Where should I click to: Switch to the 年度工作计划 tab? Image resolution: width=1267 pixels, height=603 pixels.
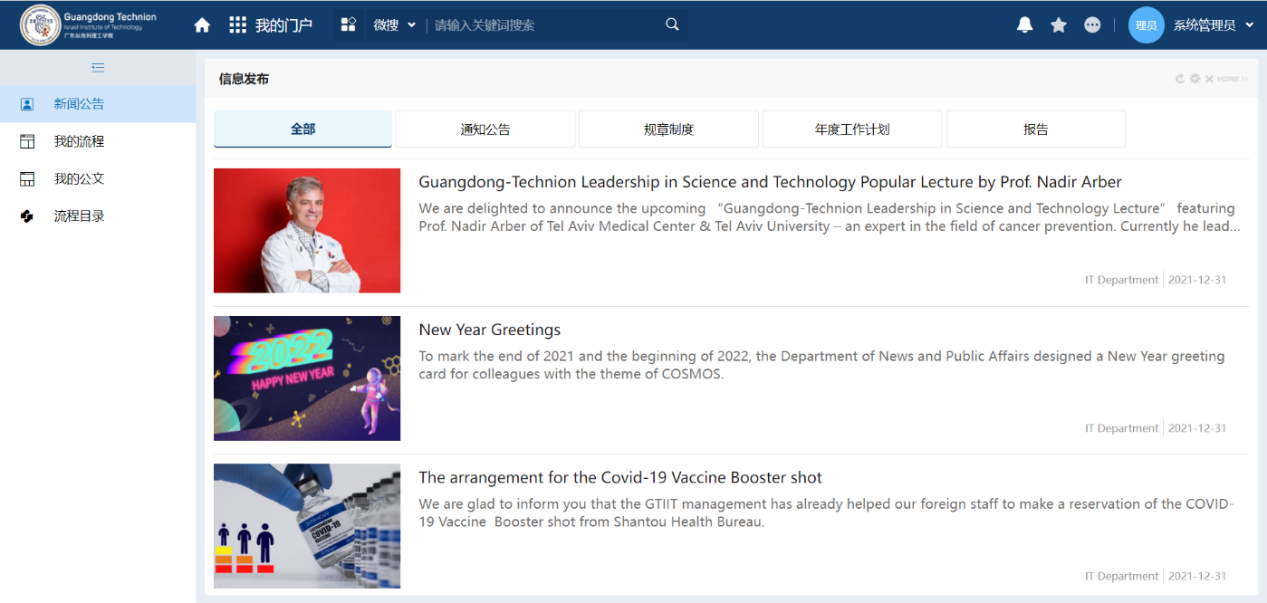(x=852, y=129)
